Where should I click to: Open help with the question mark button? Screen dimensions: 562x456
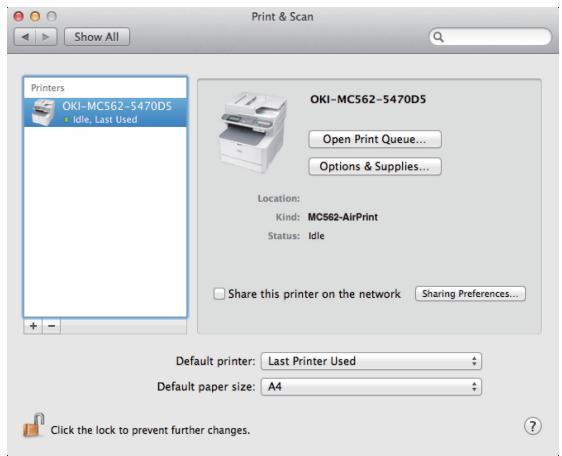pyautogui.click(x=533, y=426)
